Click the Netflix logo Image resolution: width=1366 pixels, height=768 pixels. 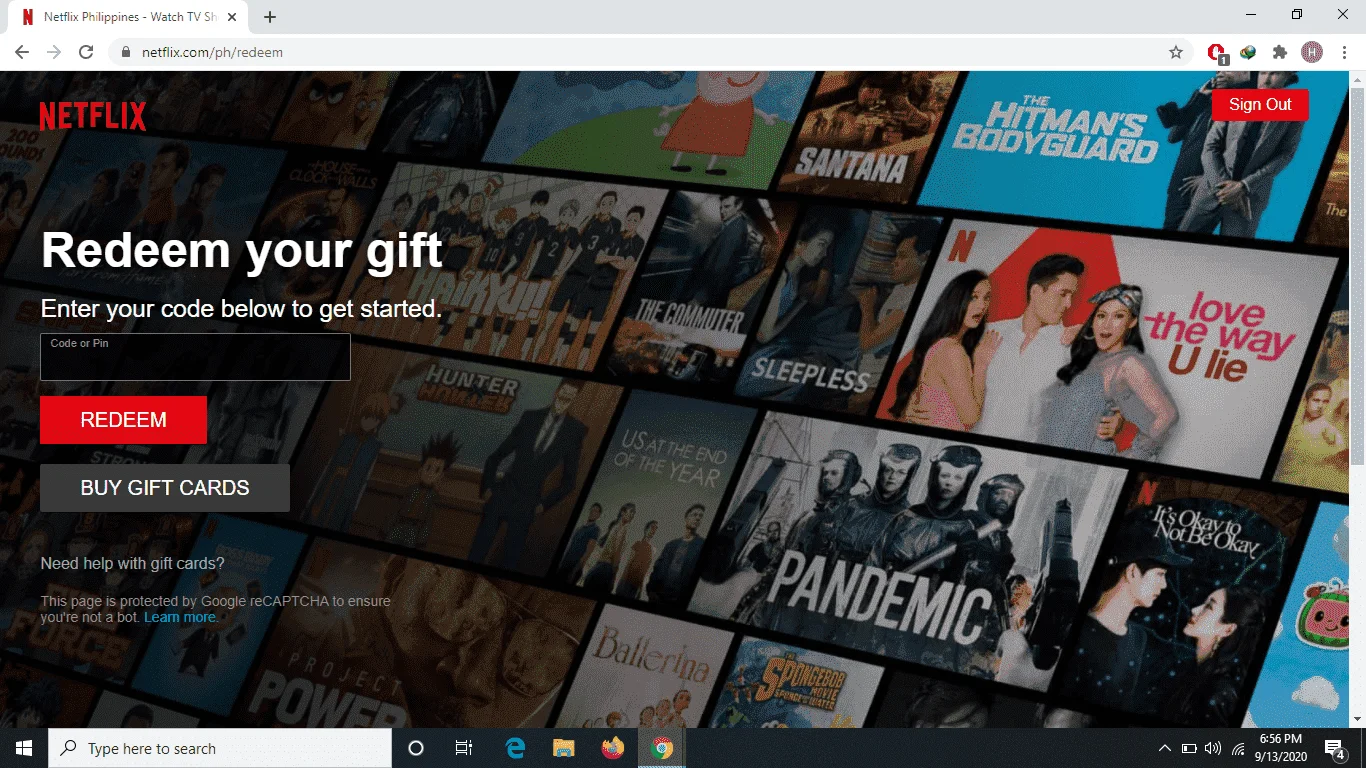coord(93,116)
